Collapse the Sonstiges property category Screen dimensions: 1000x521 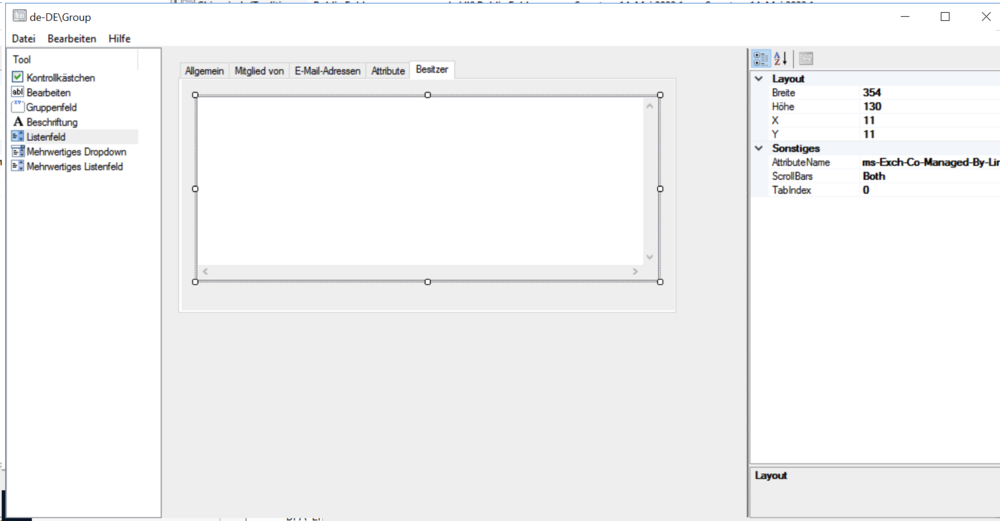point(759,149)
